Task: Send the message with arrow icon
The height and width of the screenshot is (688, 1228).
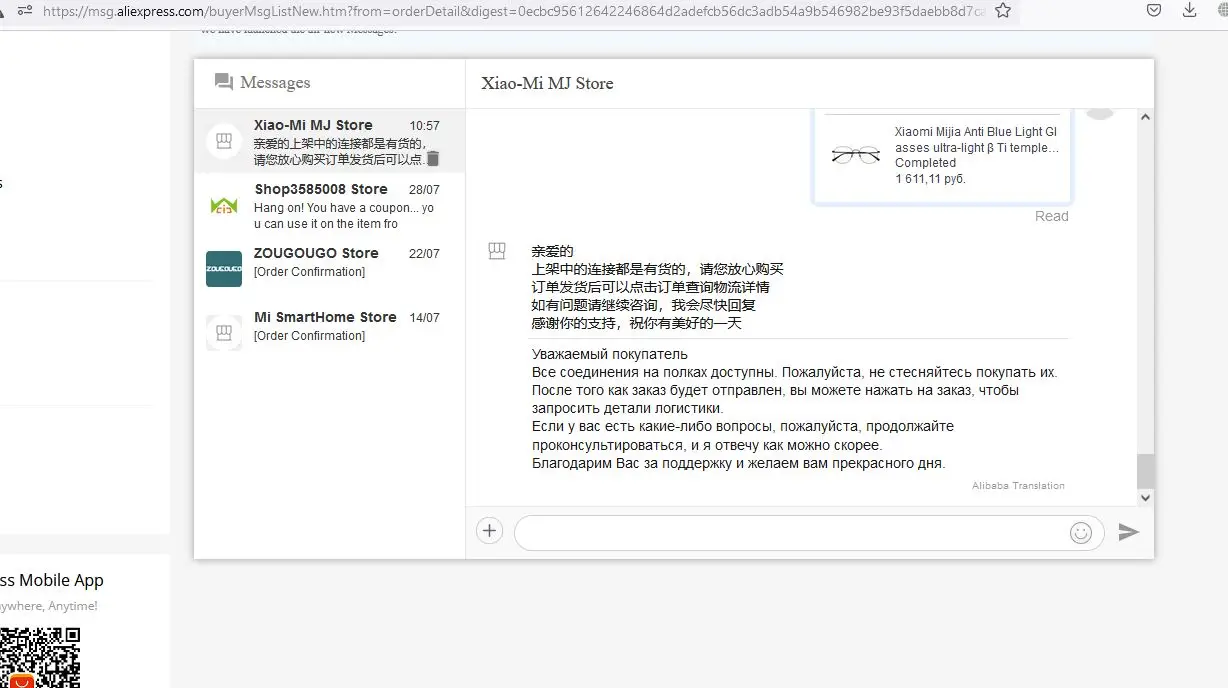Action: click(1128, 532)
